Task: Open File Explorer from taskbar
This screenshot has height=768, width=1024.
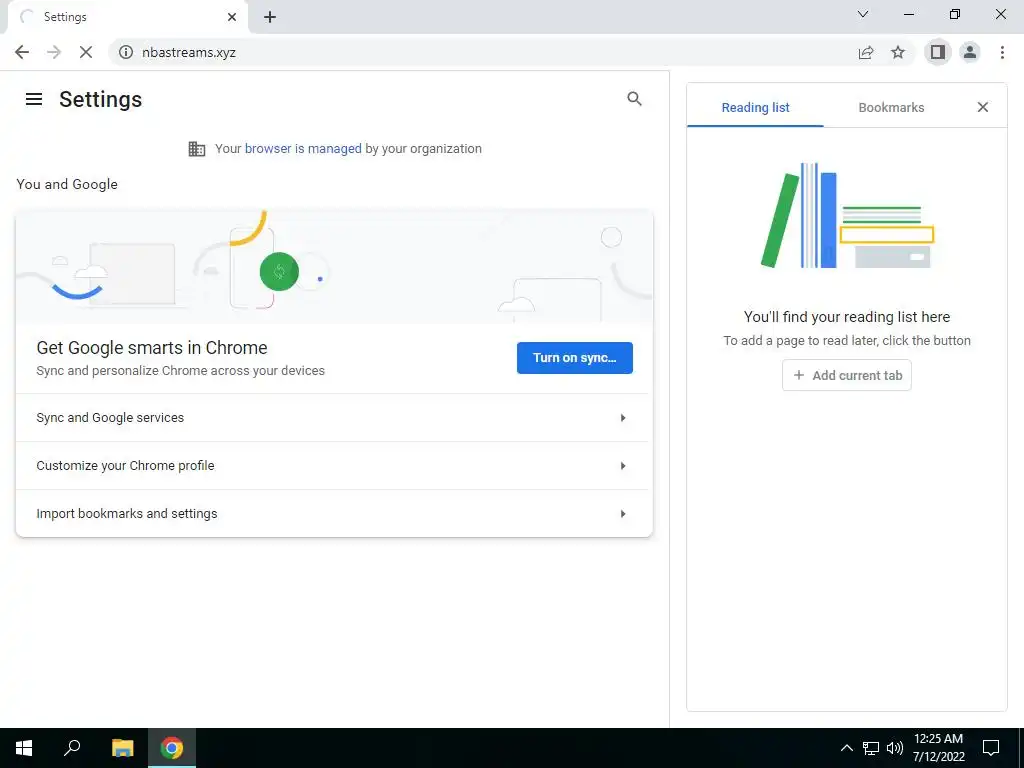Action: click(x=122, y=748)
